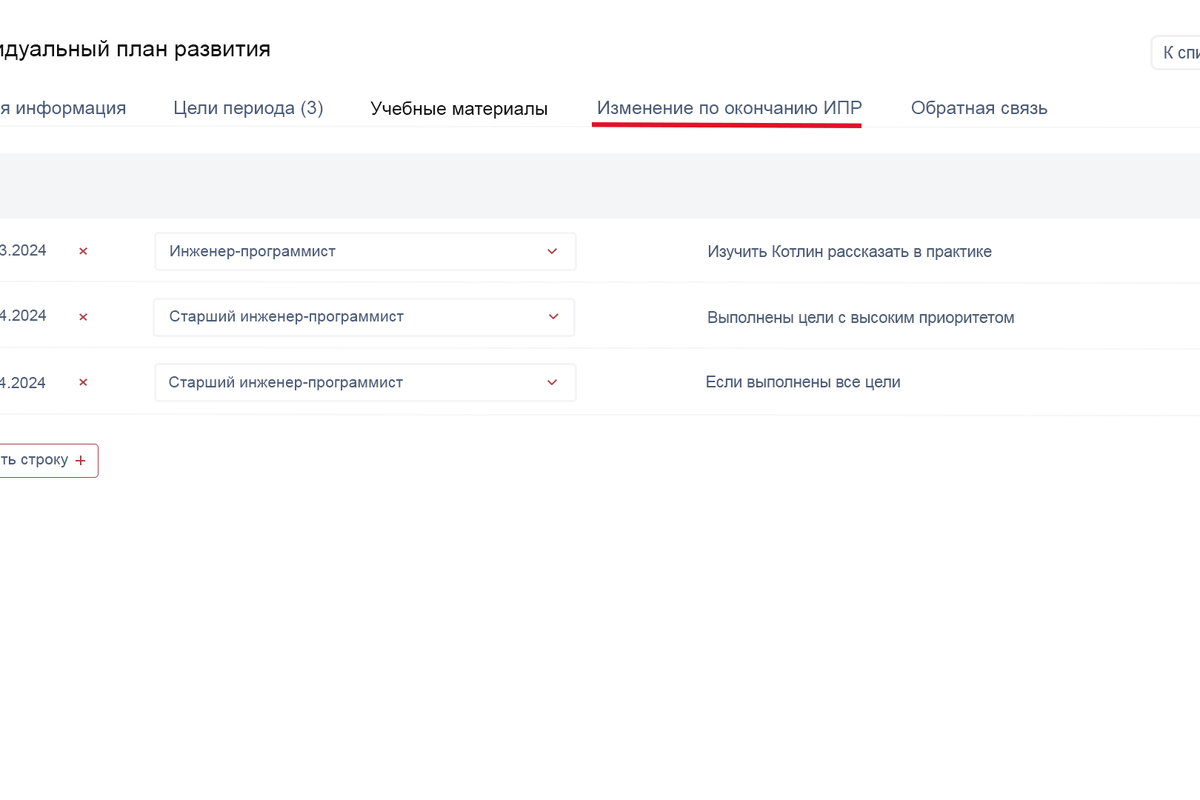Edit 'Выполнены цели с высоким приоритетом' text
Image resolution: width=1200 pixels, height=800 pixels.
[x=860, y=318]
